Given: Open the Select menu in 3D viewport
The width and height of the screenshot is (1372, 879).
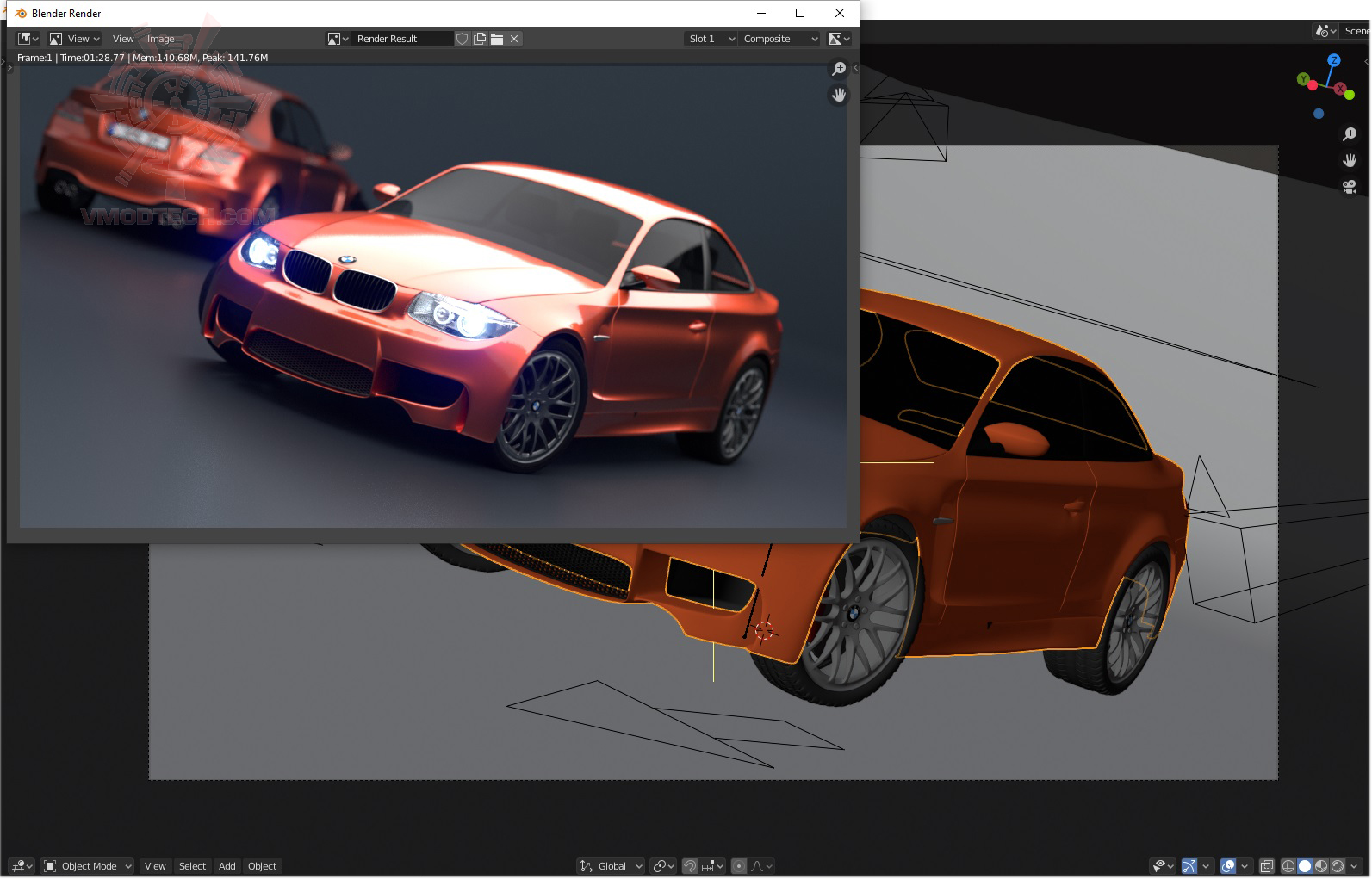Looking at the screenshot, I should point(192,866).
